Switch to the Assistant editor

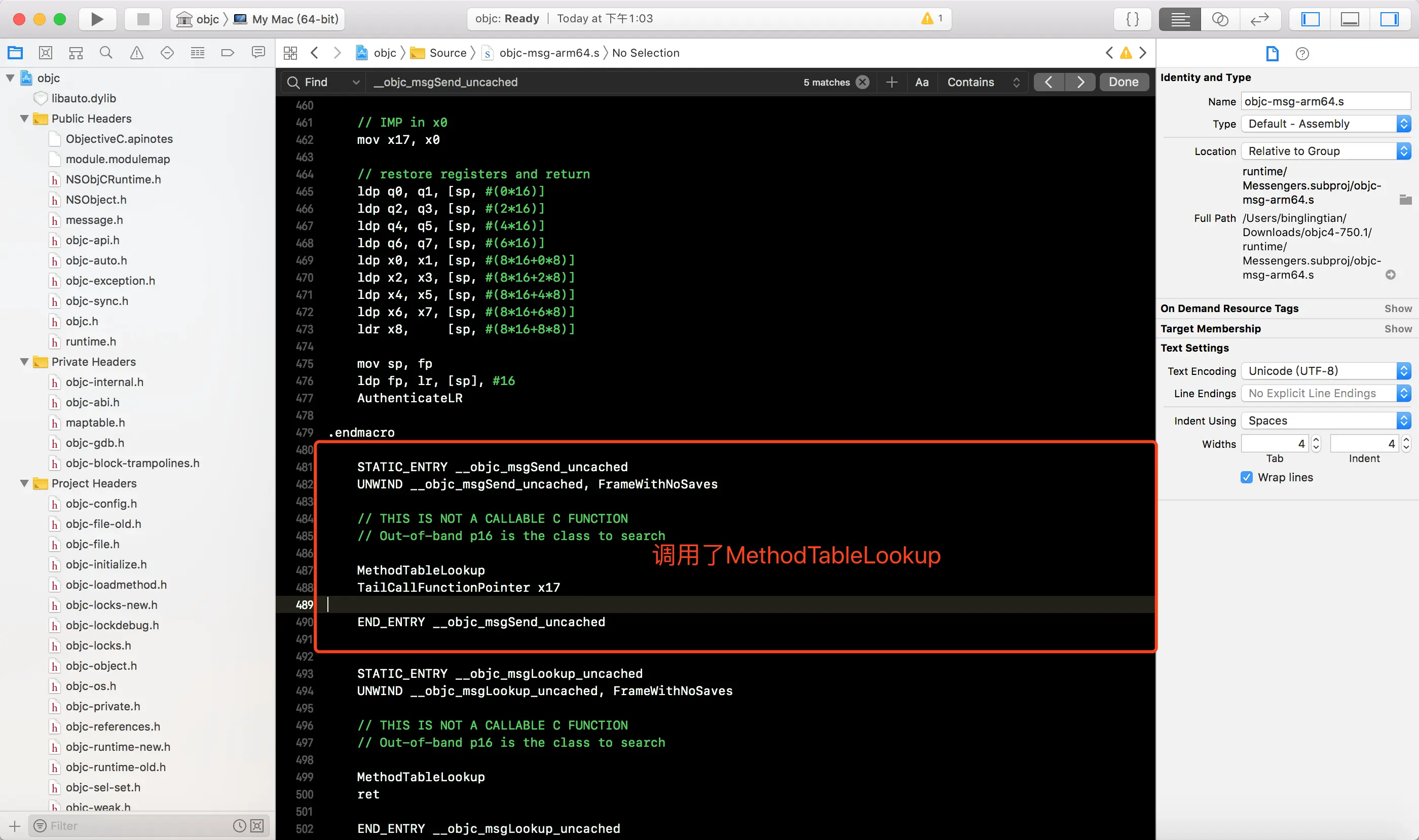point(1220,19)
